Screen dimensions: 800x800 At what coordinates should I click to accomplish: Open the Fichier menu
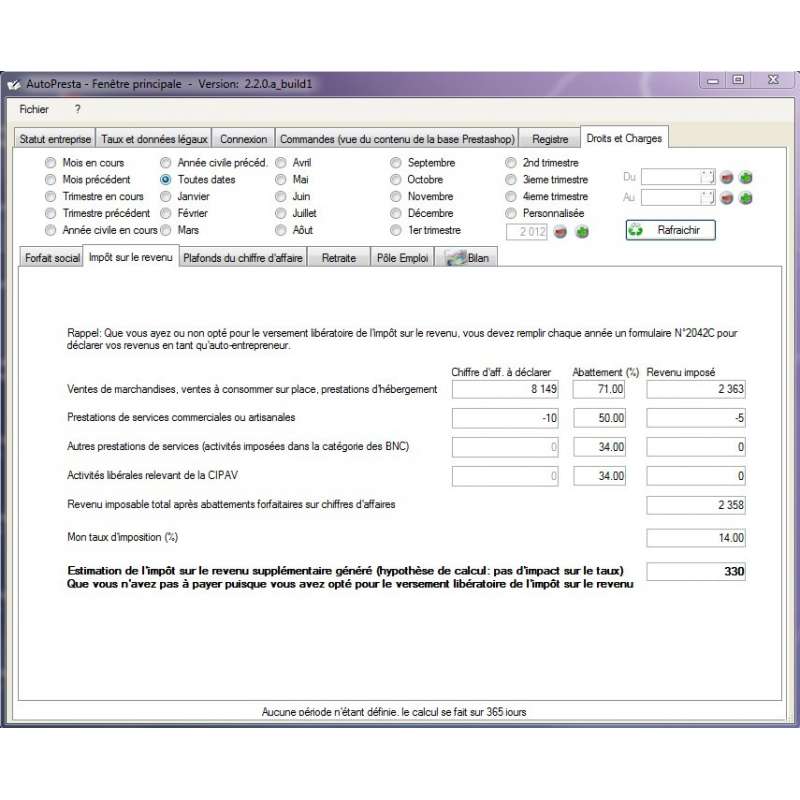[x=34, y=109]
